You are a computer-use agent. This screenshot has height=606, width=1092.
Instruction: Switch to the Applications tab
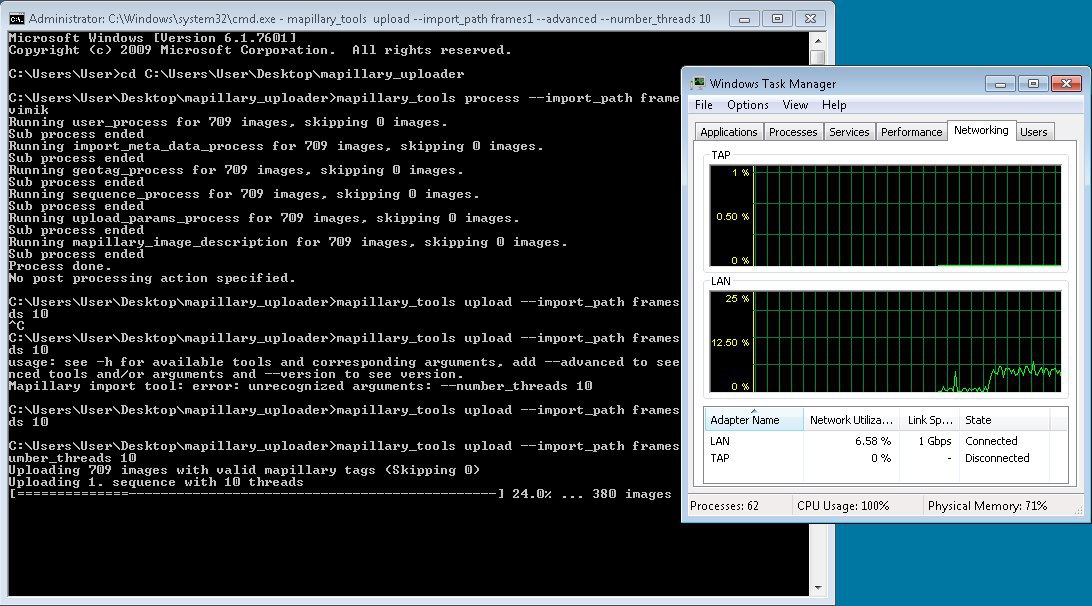pyautogui.click(x=728, y=132)
